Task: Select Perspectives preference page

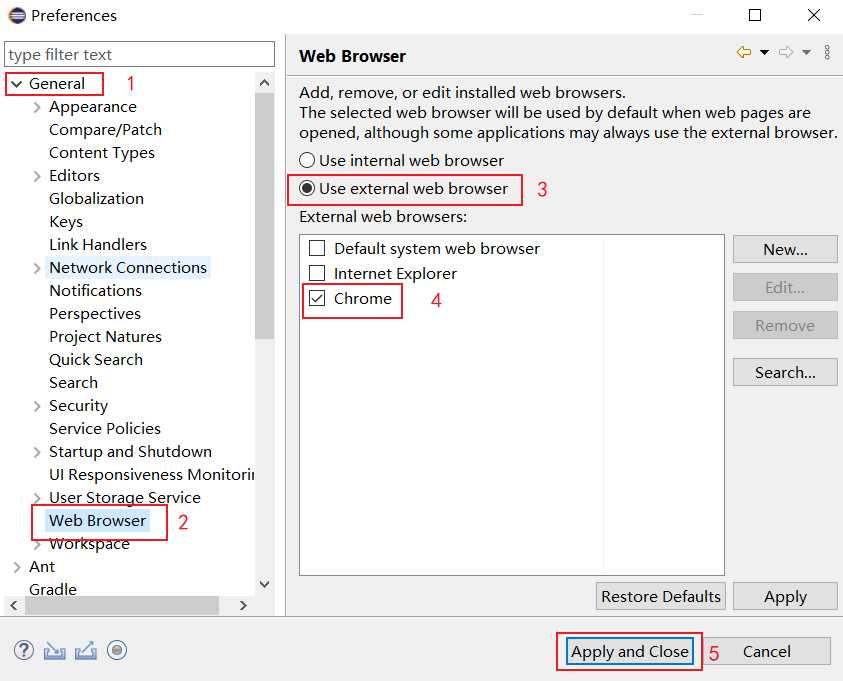Action: (x=95, y=313)
